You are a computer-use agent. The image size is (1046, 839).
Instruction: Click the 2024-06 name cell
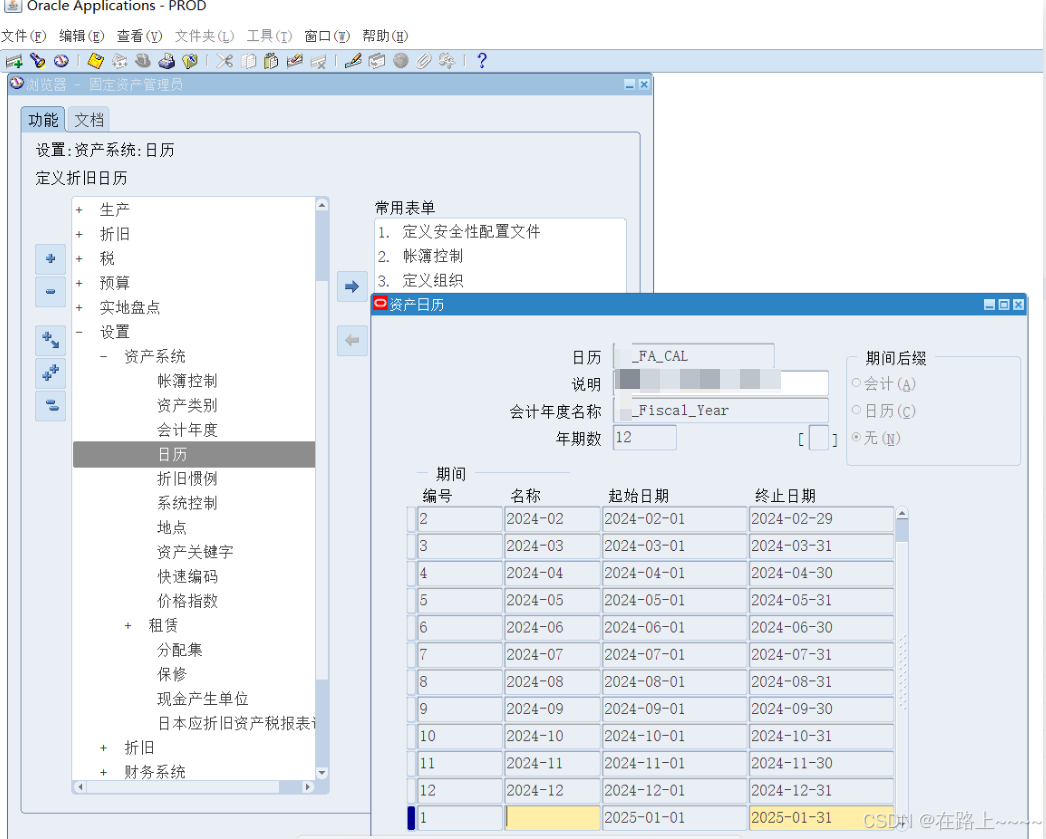(552, 628)
